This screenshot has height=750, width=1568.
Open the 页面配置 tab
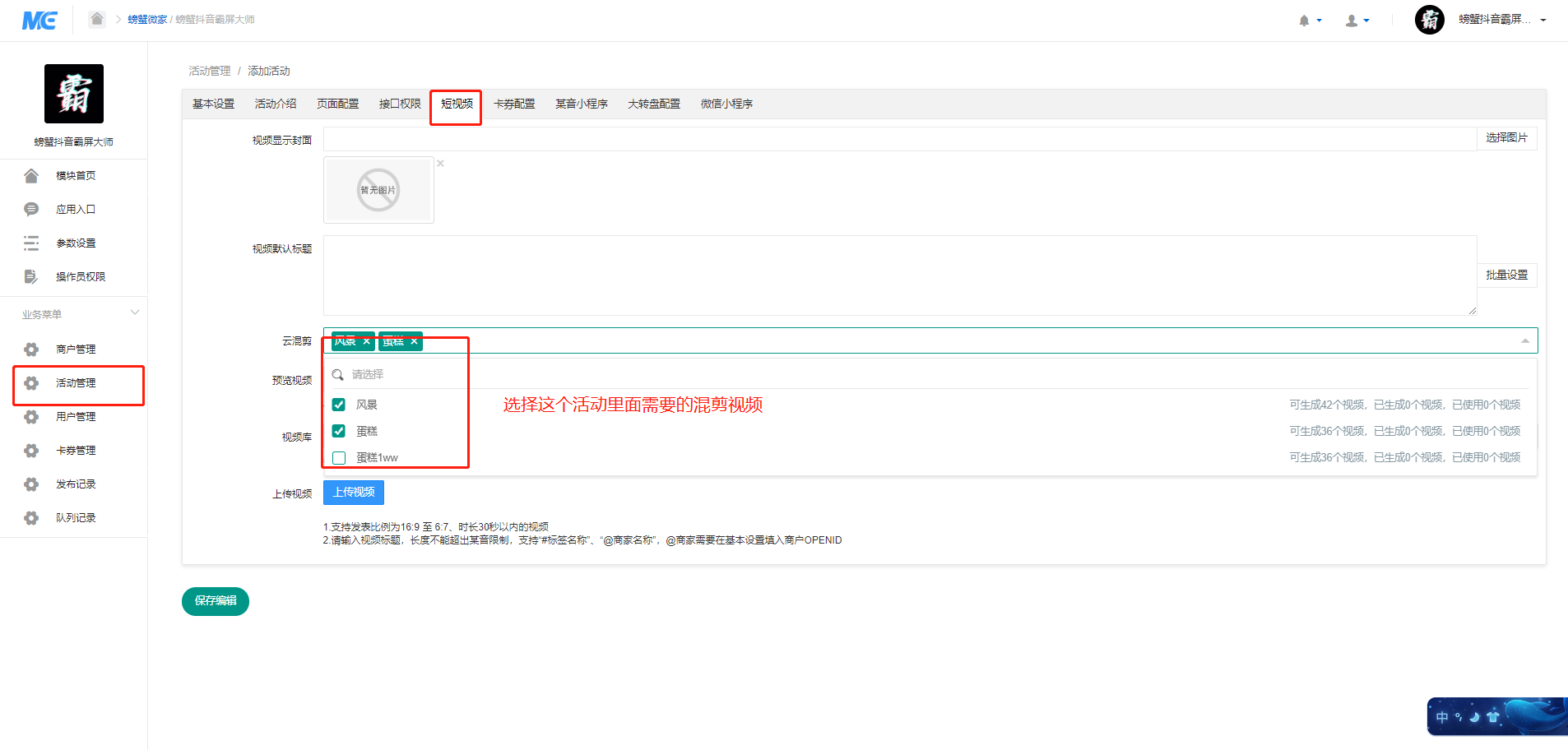(337, 104)
